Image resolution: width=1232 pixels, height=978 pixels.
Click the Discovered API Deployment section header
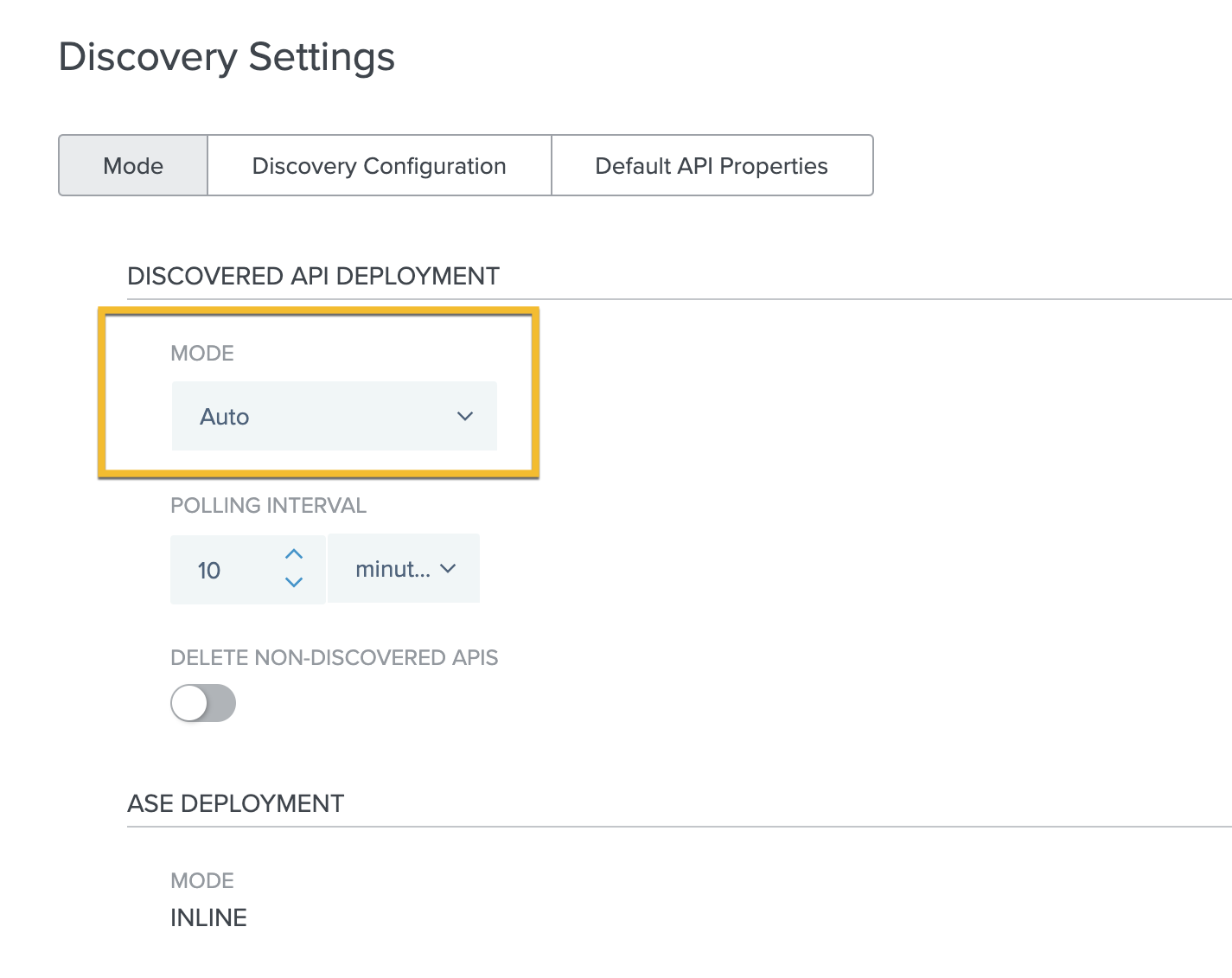click(313, 276)
